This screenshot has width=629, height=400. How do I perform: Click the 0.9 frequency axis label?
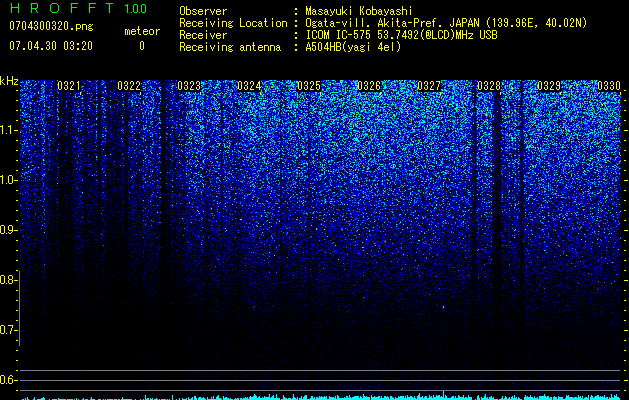click(x=7, y=230)
